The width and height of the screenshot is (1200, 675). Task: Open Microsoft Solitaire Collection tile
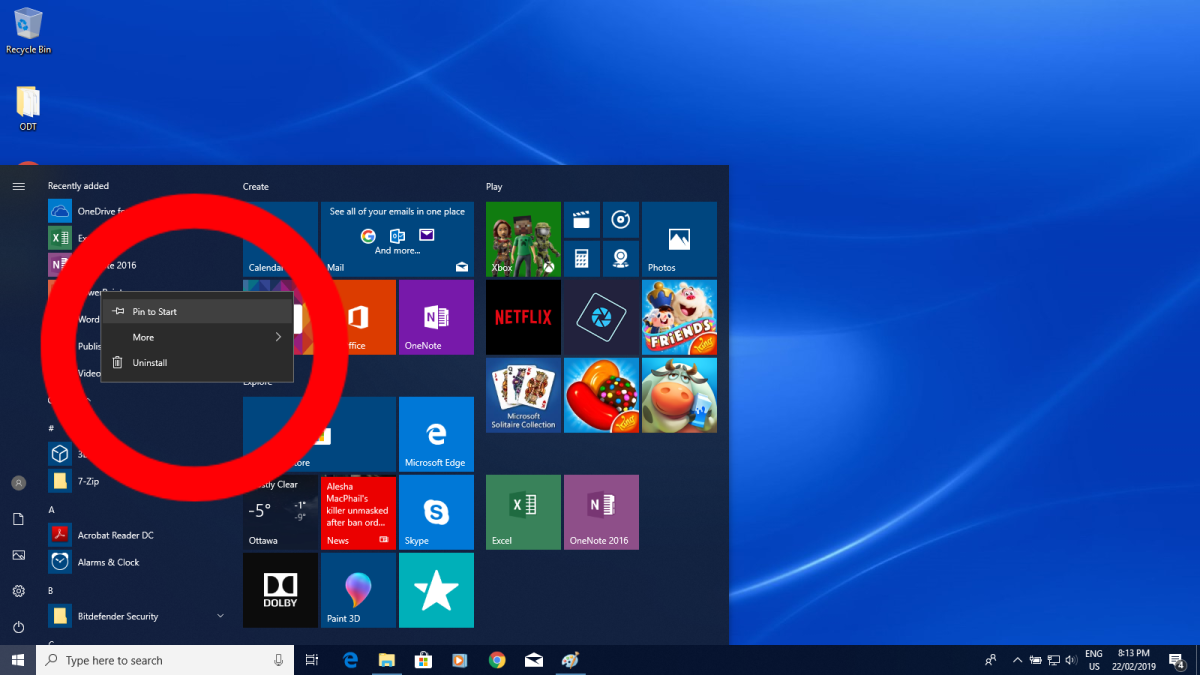tap(522, 395)
